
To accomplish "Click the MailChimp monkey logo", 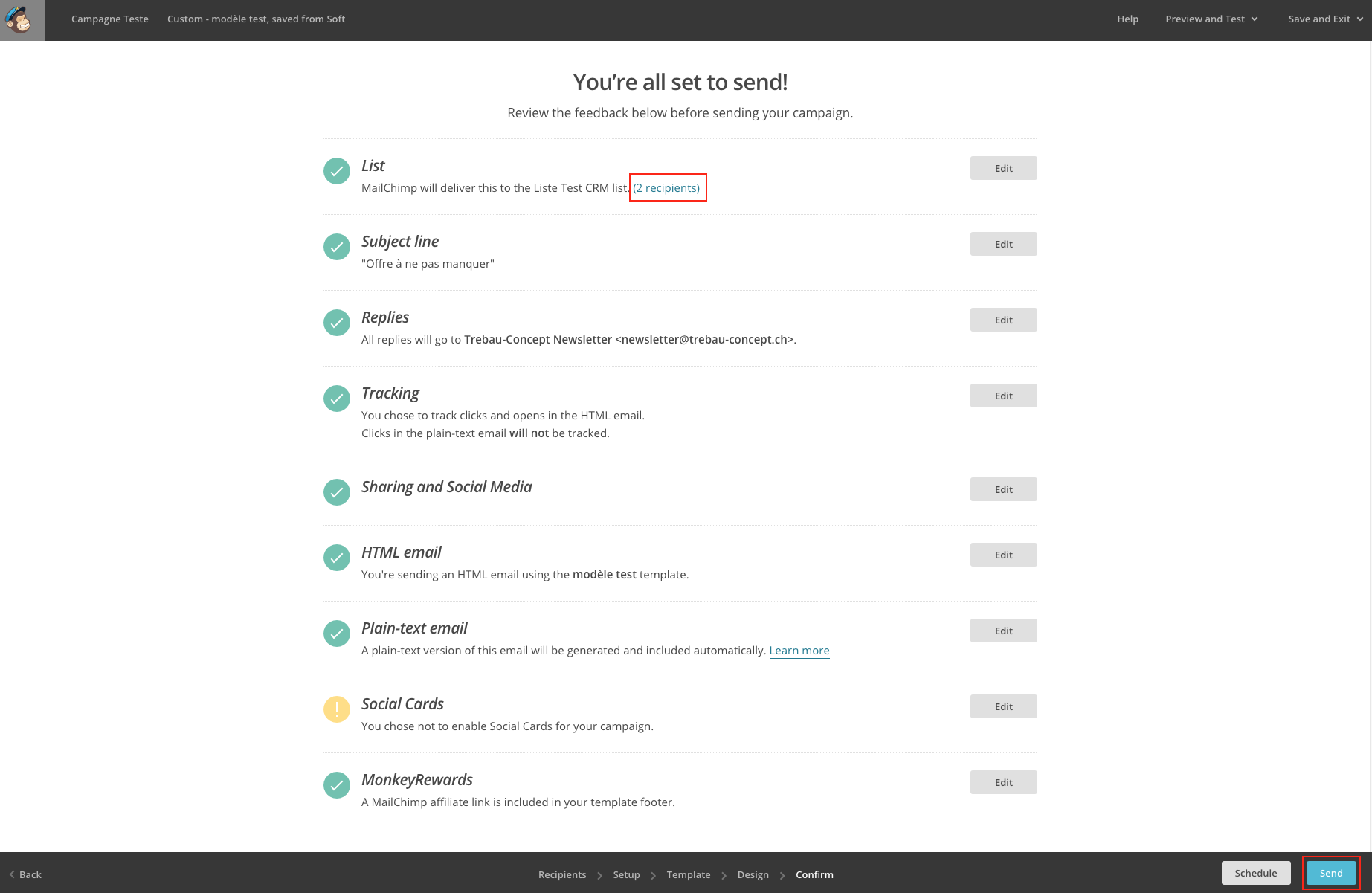I will [x=22, y=20].
